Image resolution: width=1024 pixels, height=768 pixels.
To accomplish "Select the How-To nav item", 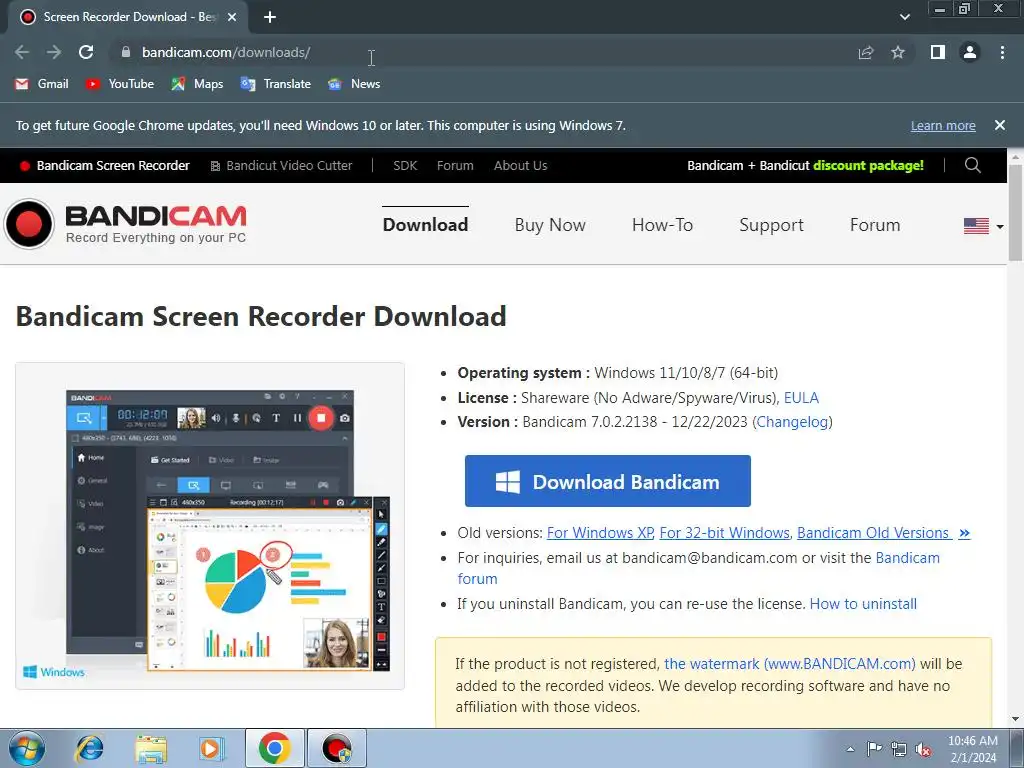I will (662, 225).
